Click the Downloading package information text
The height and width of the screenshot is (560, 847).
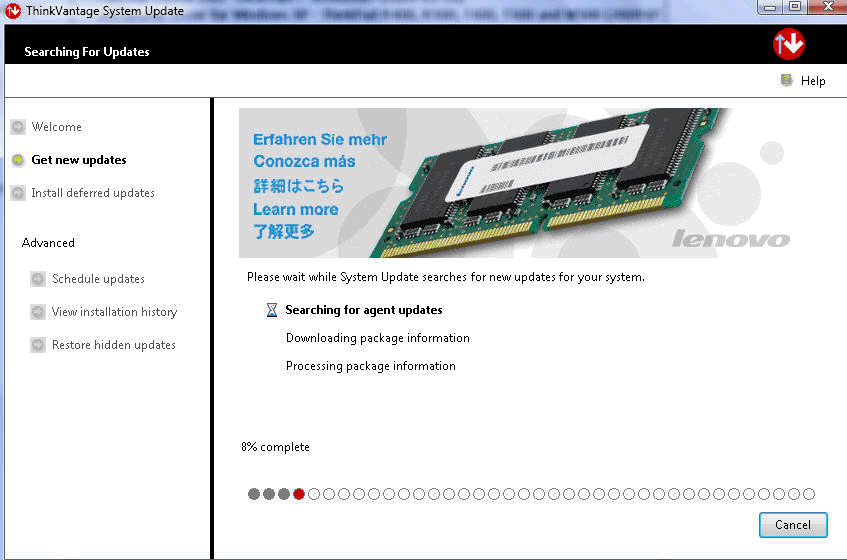(x=378, y=338)
